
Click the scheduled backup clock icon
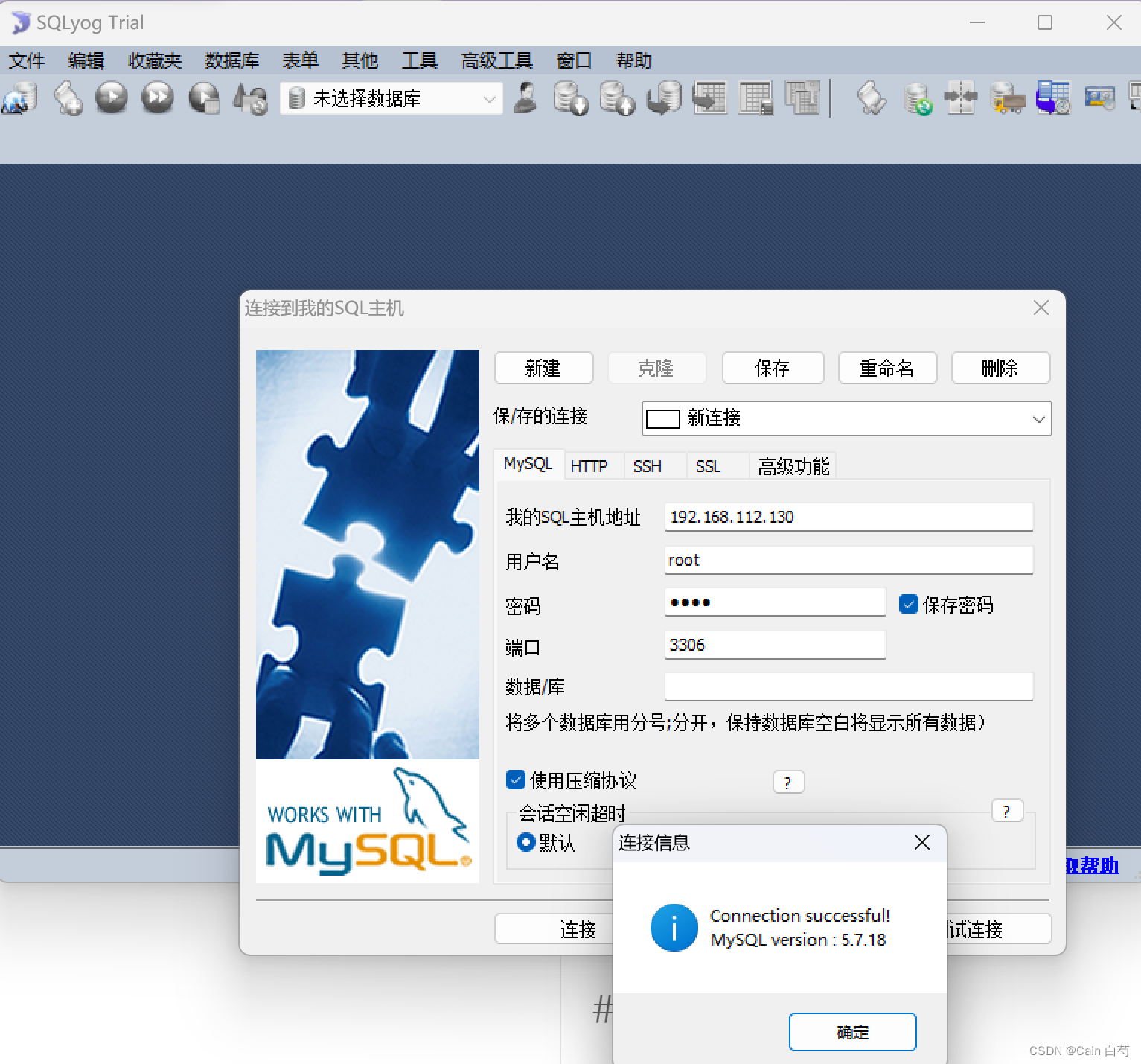1053,98
